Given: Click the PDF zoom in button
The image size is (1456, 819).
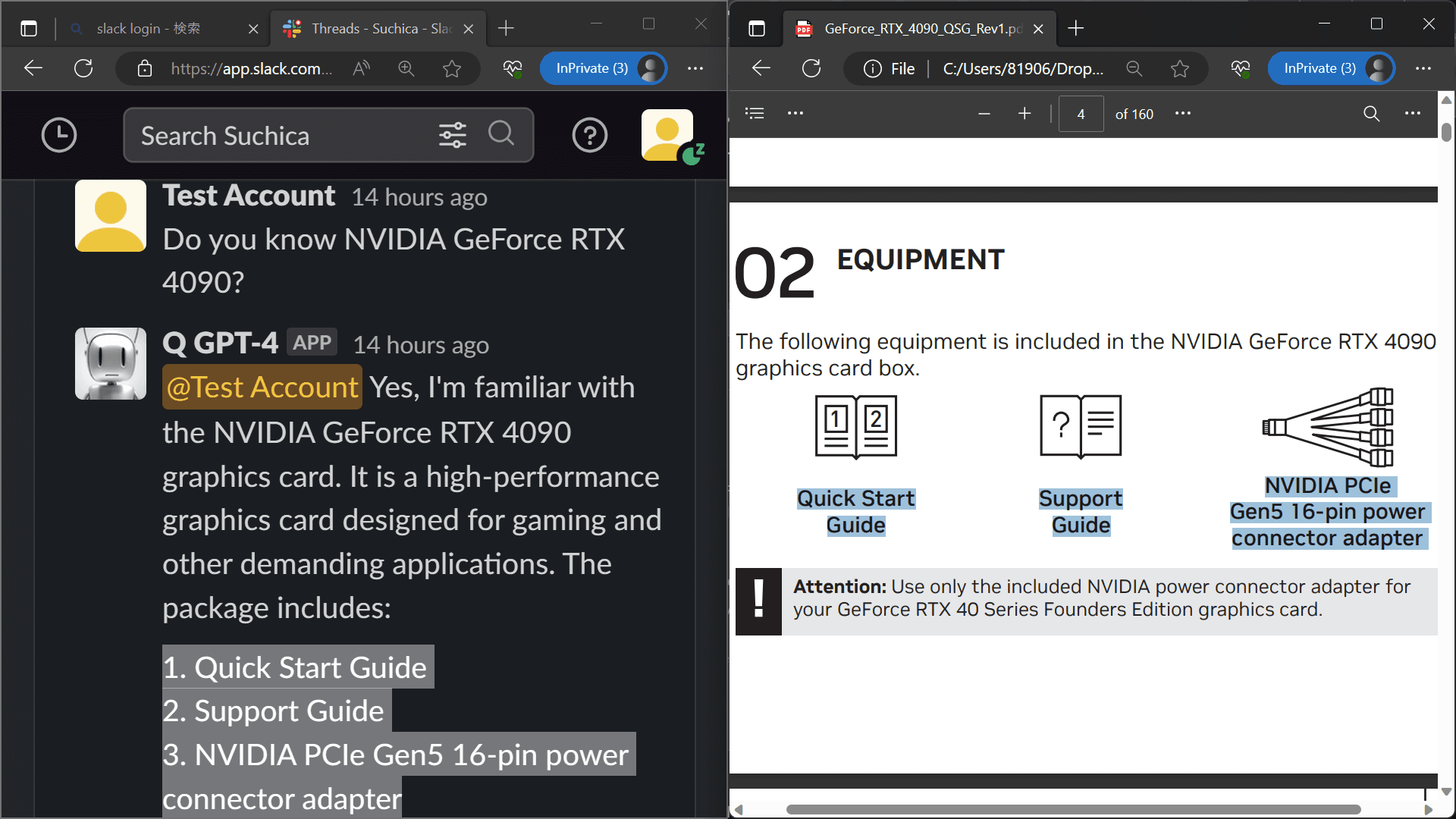Looking at the screenshot, I should coord(1024,114).
